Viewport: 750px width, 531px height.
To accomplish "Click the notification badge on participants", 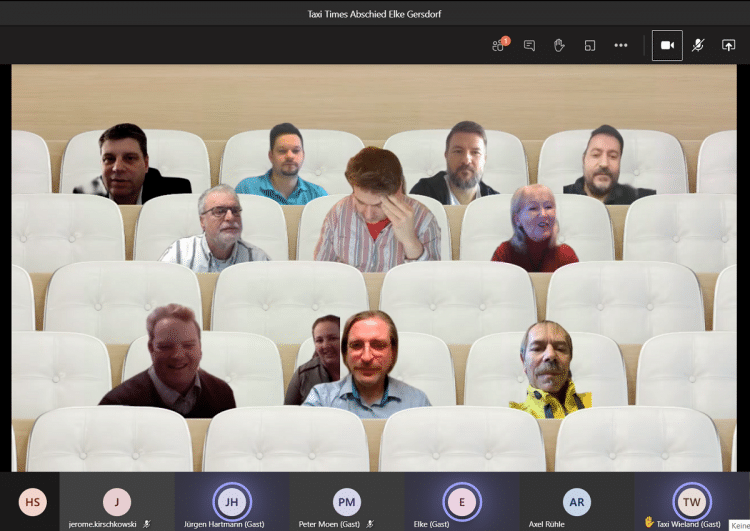I will pyautogui.click(x=505, y=40).
